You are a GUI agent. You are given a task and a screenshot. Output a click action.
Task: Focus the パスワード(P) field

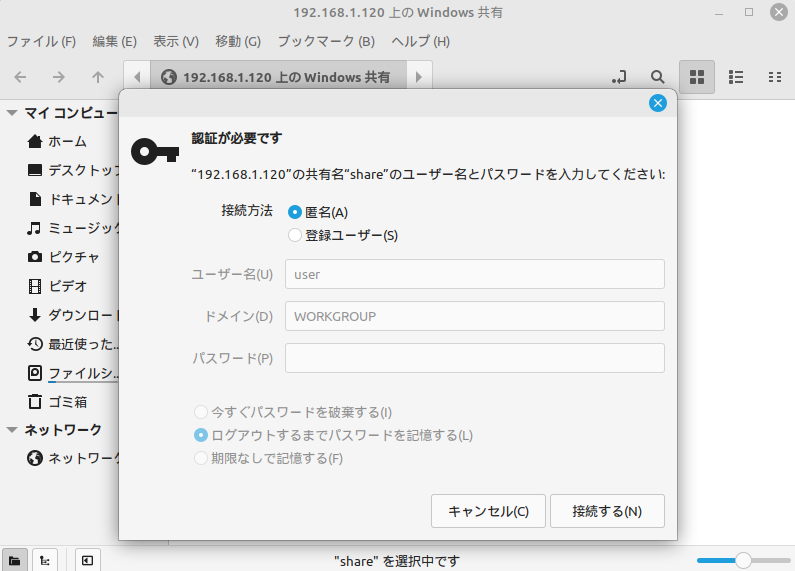[x=475, y=358]
